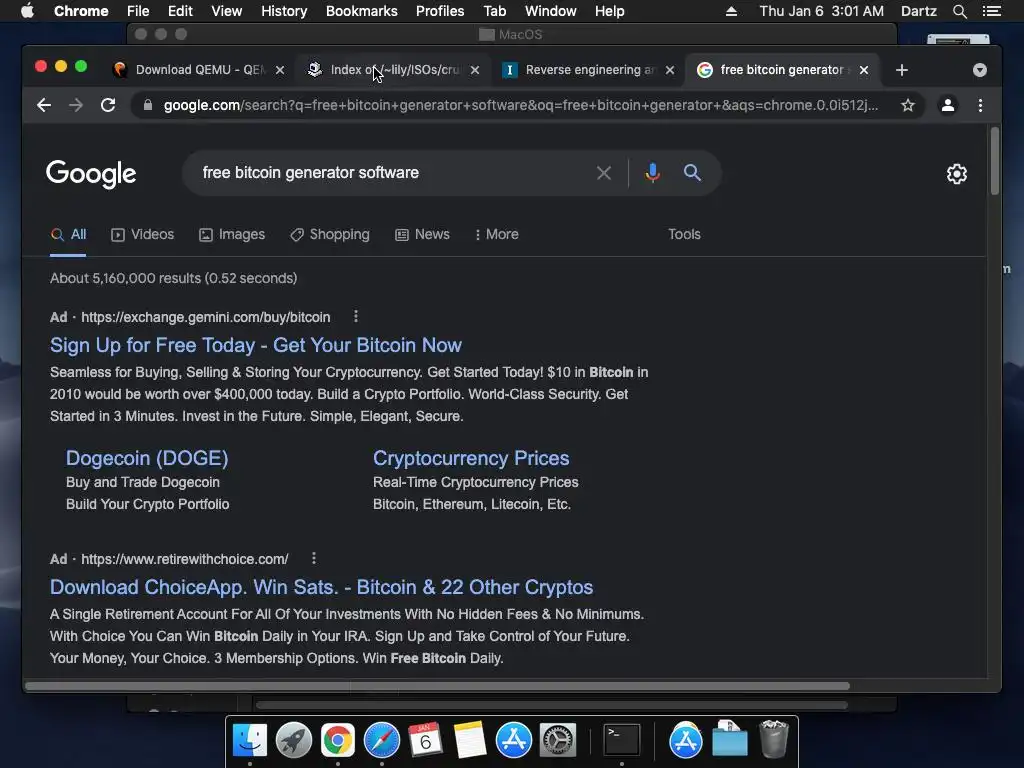This screenshot has width=1024, height=768.
Task: Open the Bookmarks menu
Action: point(362,11)
